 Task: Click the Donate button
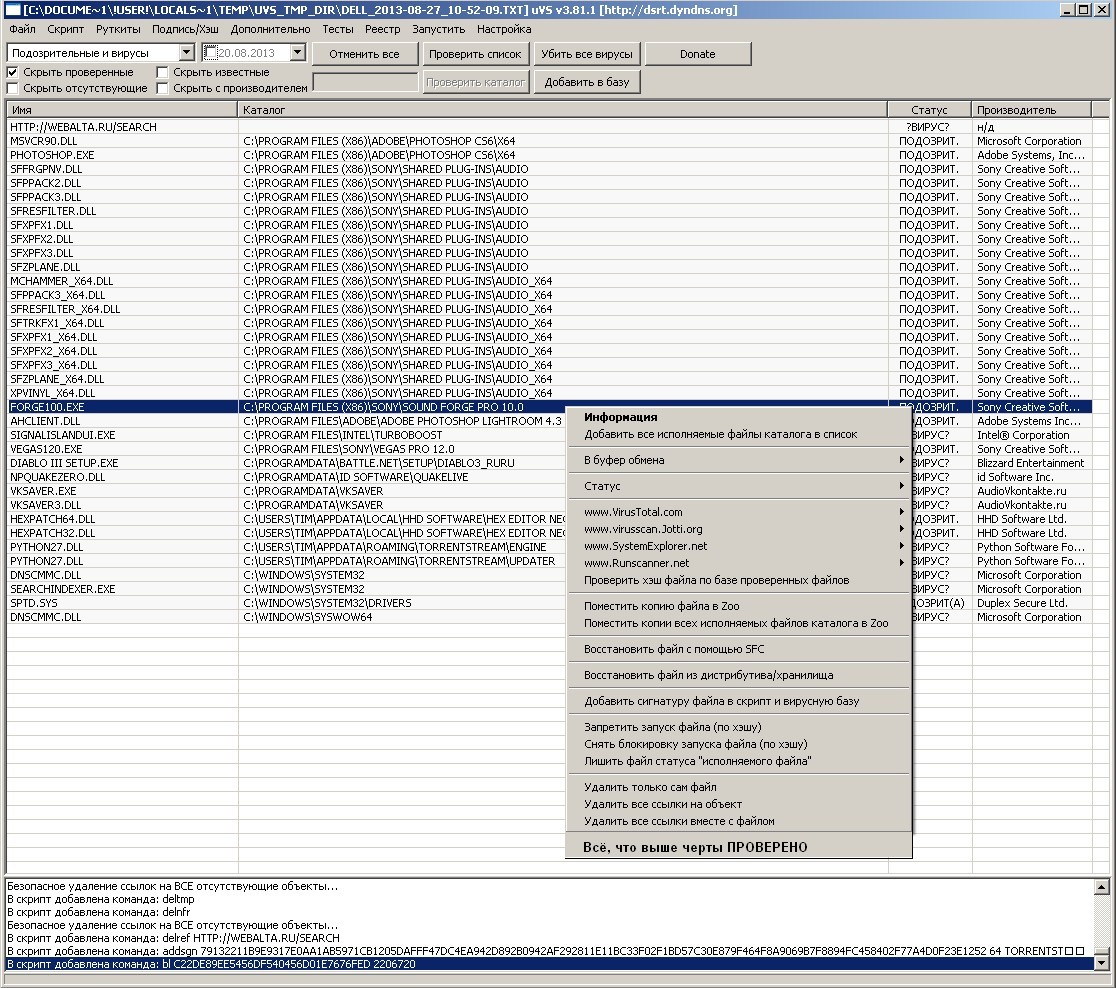click(697, 54)
